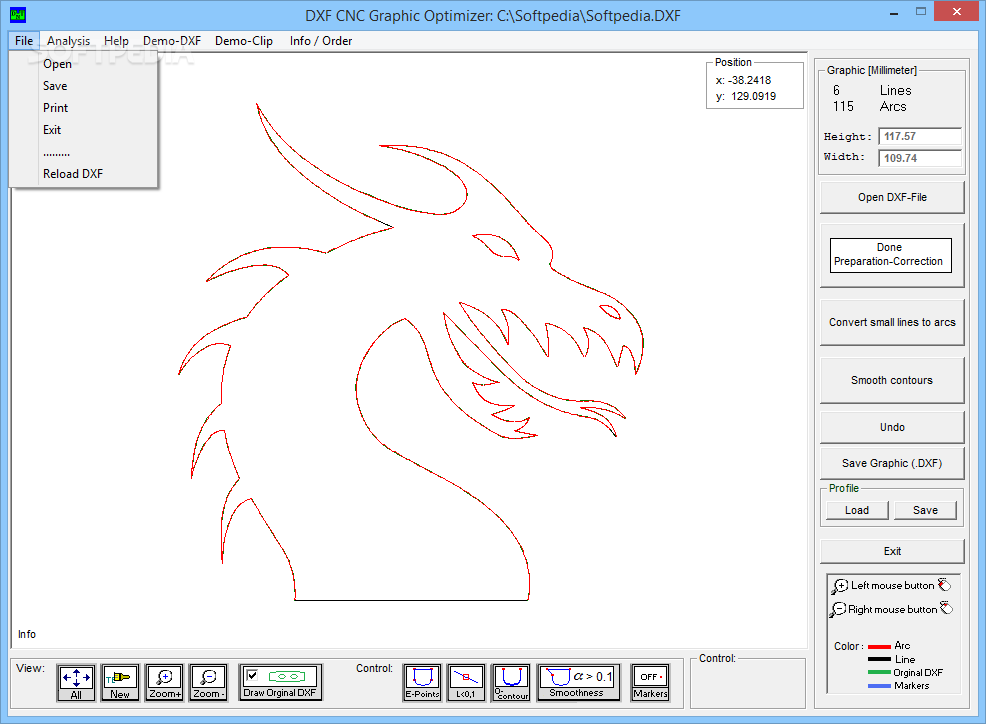Image resolution: width=986 pixels, height=724 pixels.
Task: Choose Exit in the File menu
Action: click(x=83, y=130)
